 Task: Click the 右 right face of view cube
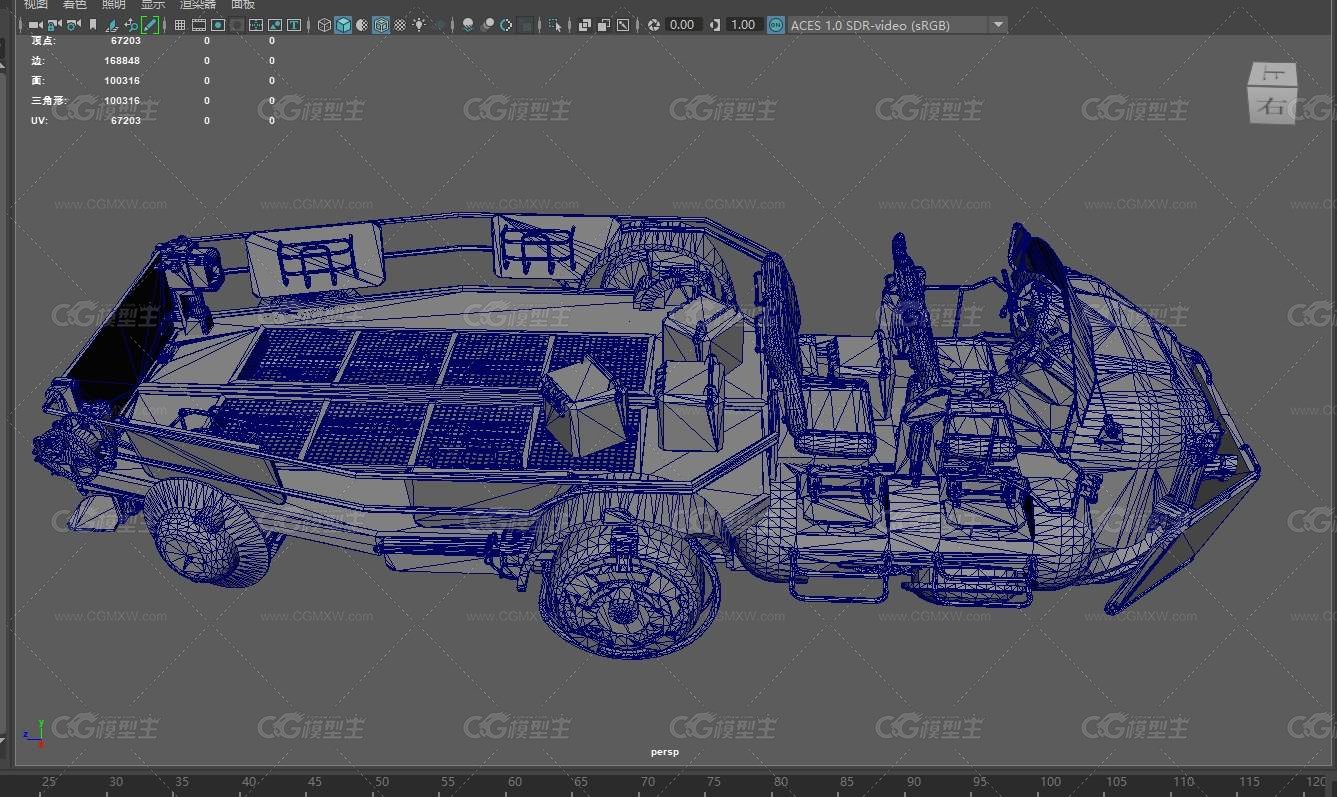click(x=1273, y=106)
